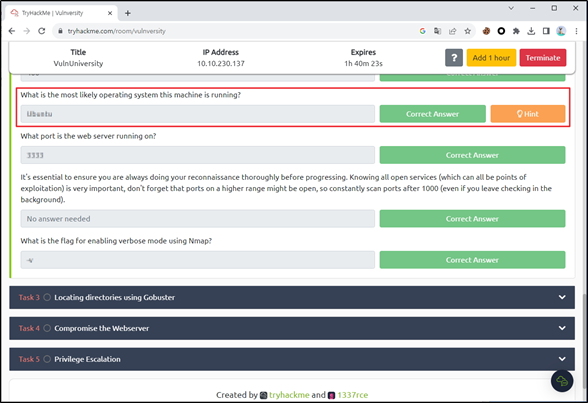Click the VulnUniversity title text
The height and width of the screenshot is (403, 588).
pyautogui.click(x=78, y=64)
